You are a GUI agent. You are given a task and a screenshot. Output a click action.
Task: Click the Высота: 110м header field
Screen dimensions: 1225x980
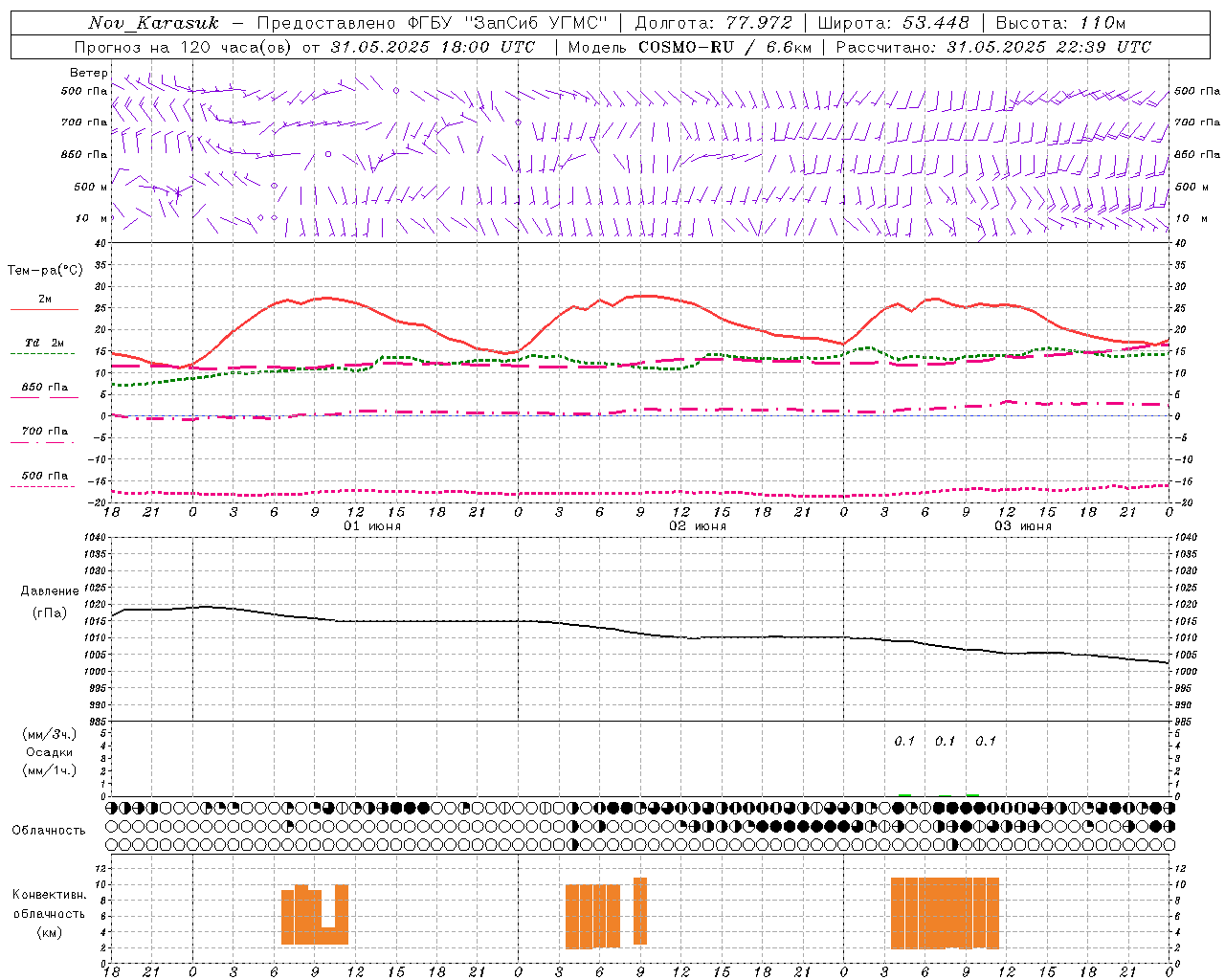(1060, 23)
